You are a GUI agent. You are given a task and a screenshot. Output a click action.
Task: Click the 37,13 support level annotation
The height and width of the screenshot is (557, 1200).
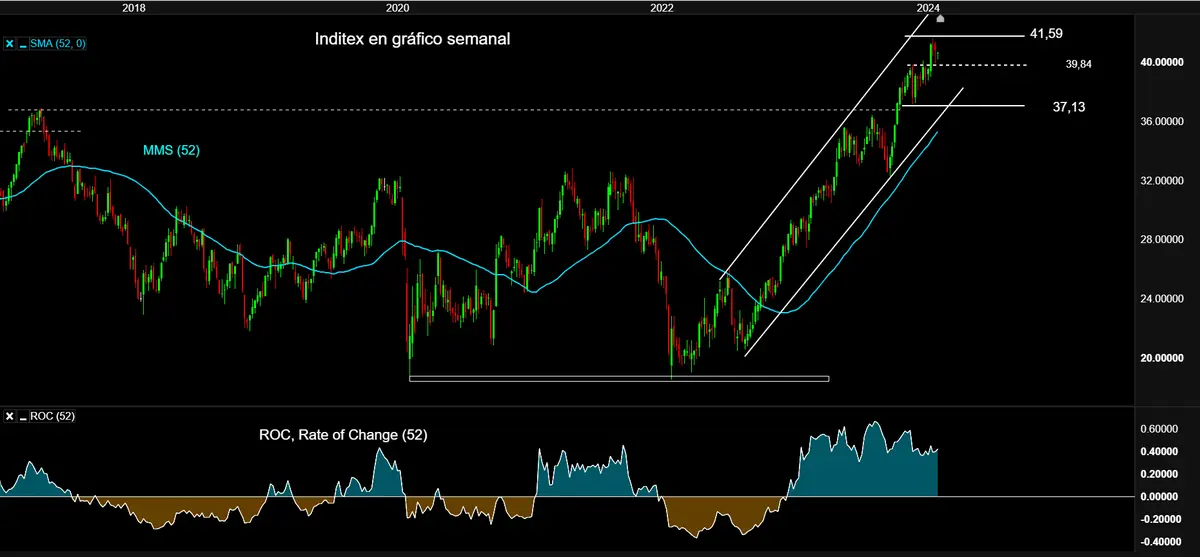1069,106
